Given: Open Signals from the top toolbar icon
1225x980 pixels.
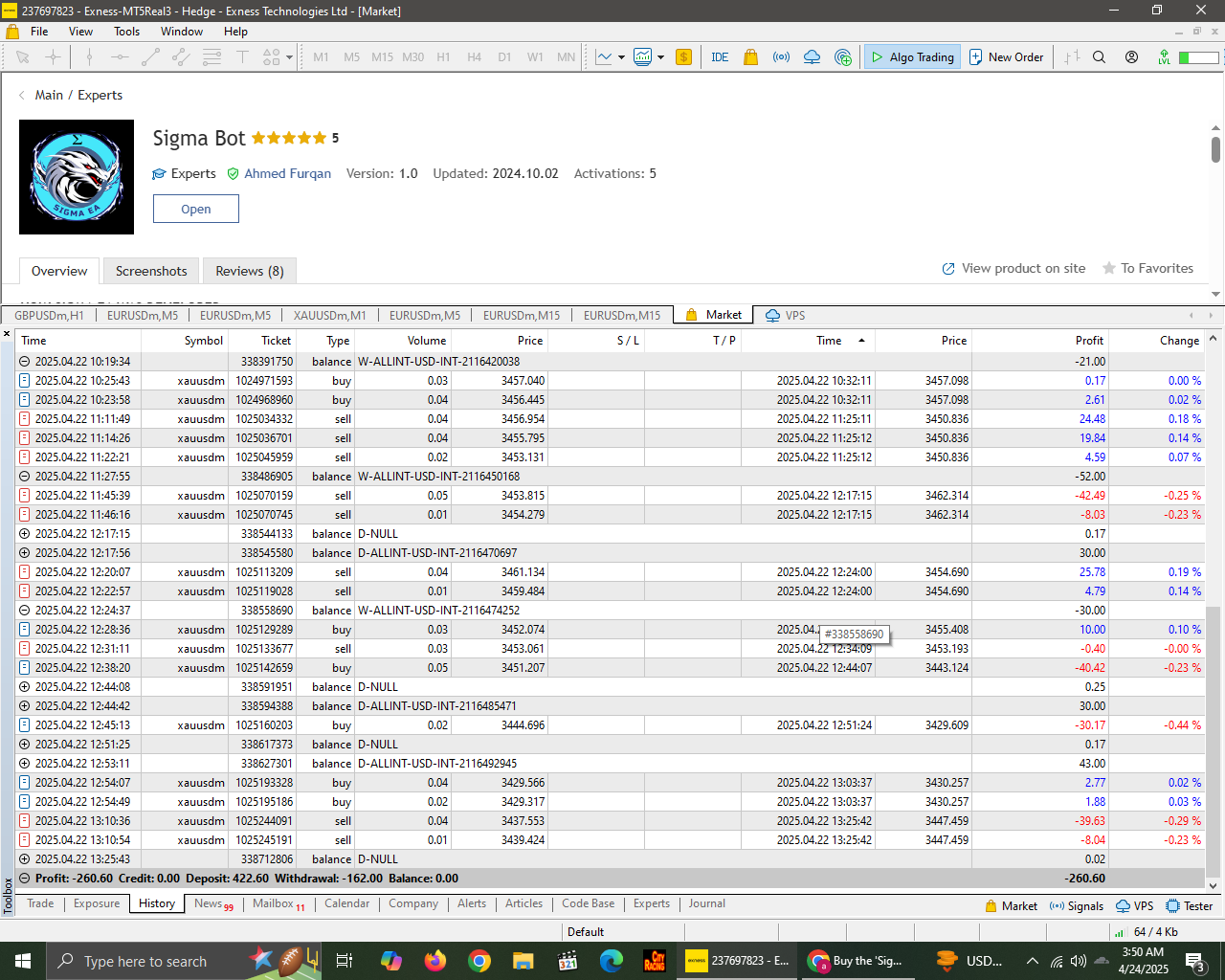Looking at the screenshot, I should point(782,57).
